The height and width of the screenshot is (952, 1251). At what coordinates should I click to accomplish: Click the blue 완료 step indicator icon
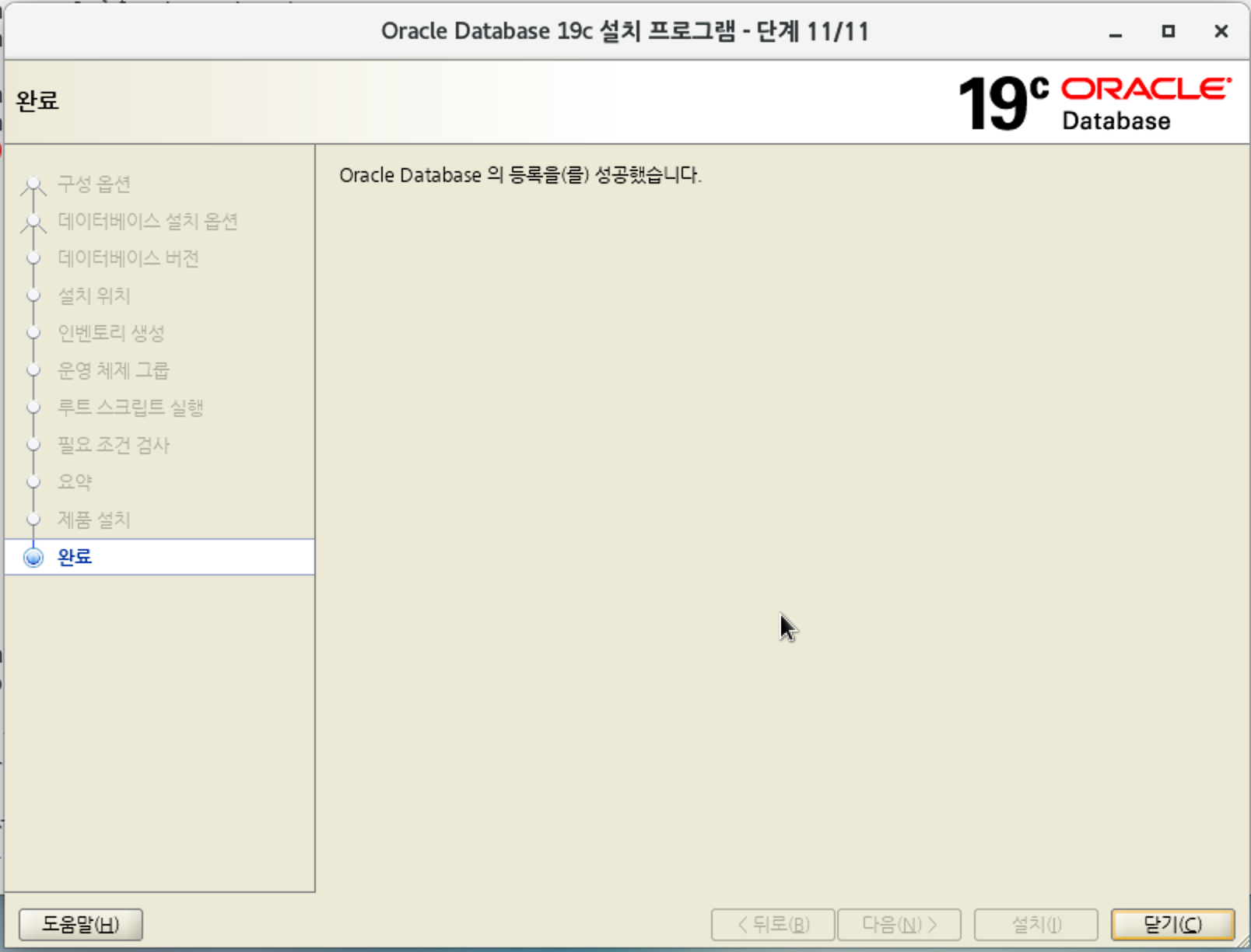(x=33, y=558)
